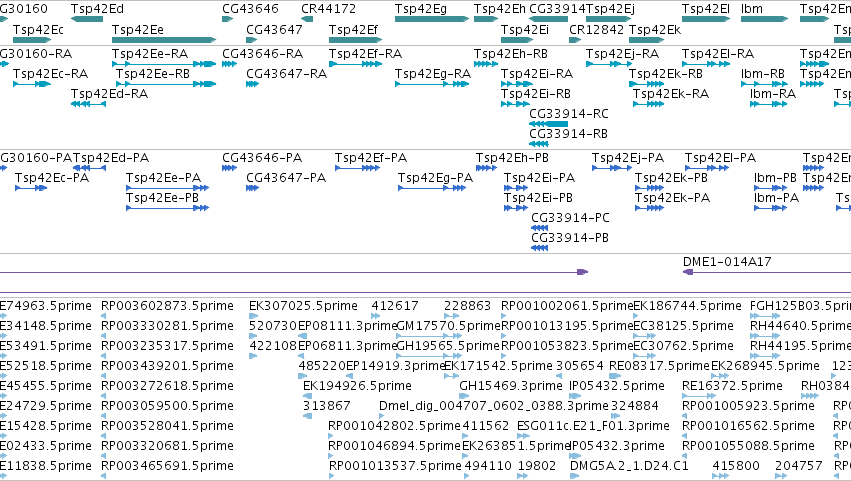Click the 'CR12842' gene label

[x=596, y=30]
